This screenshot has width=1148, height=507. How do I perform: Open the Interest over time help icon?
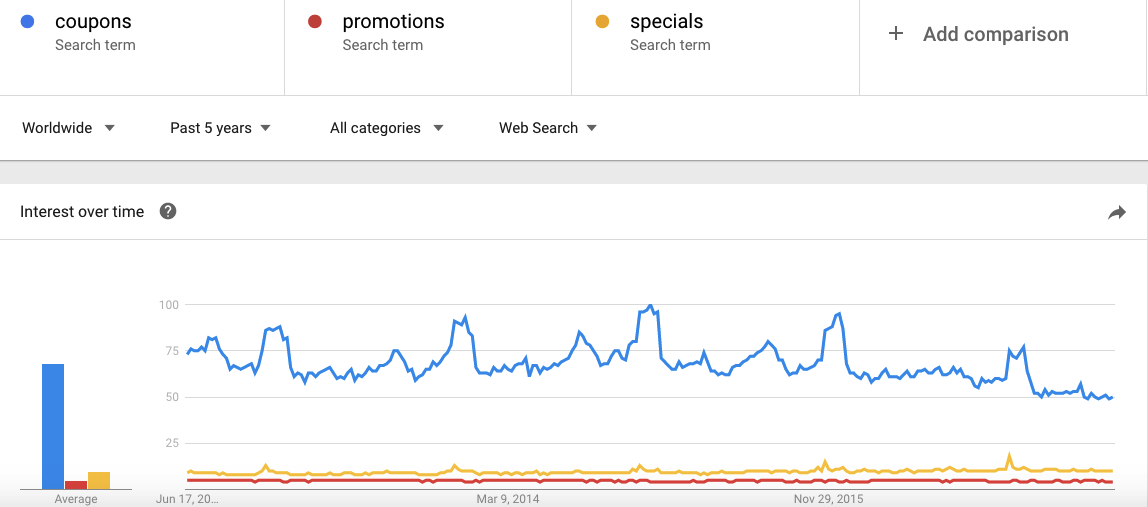pos(168,212)
